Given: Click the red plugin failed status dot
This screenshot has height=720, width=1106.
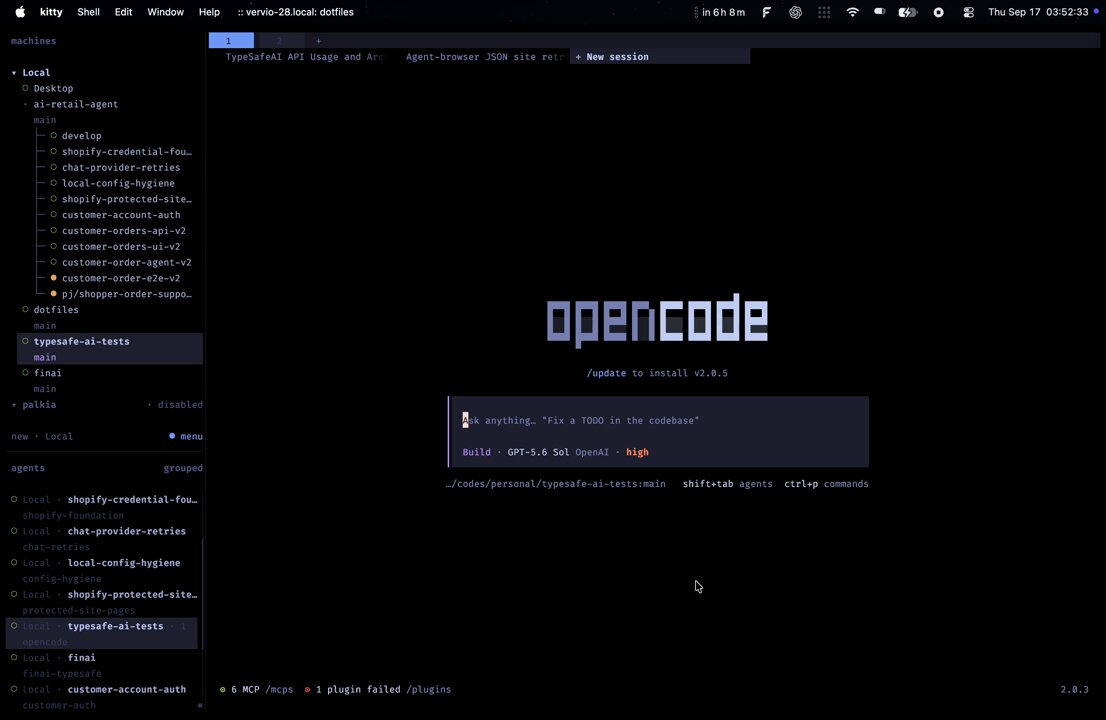Looking at the screenshot, I should 308,690.
